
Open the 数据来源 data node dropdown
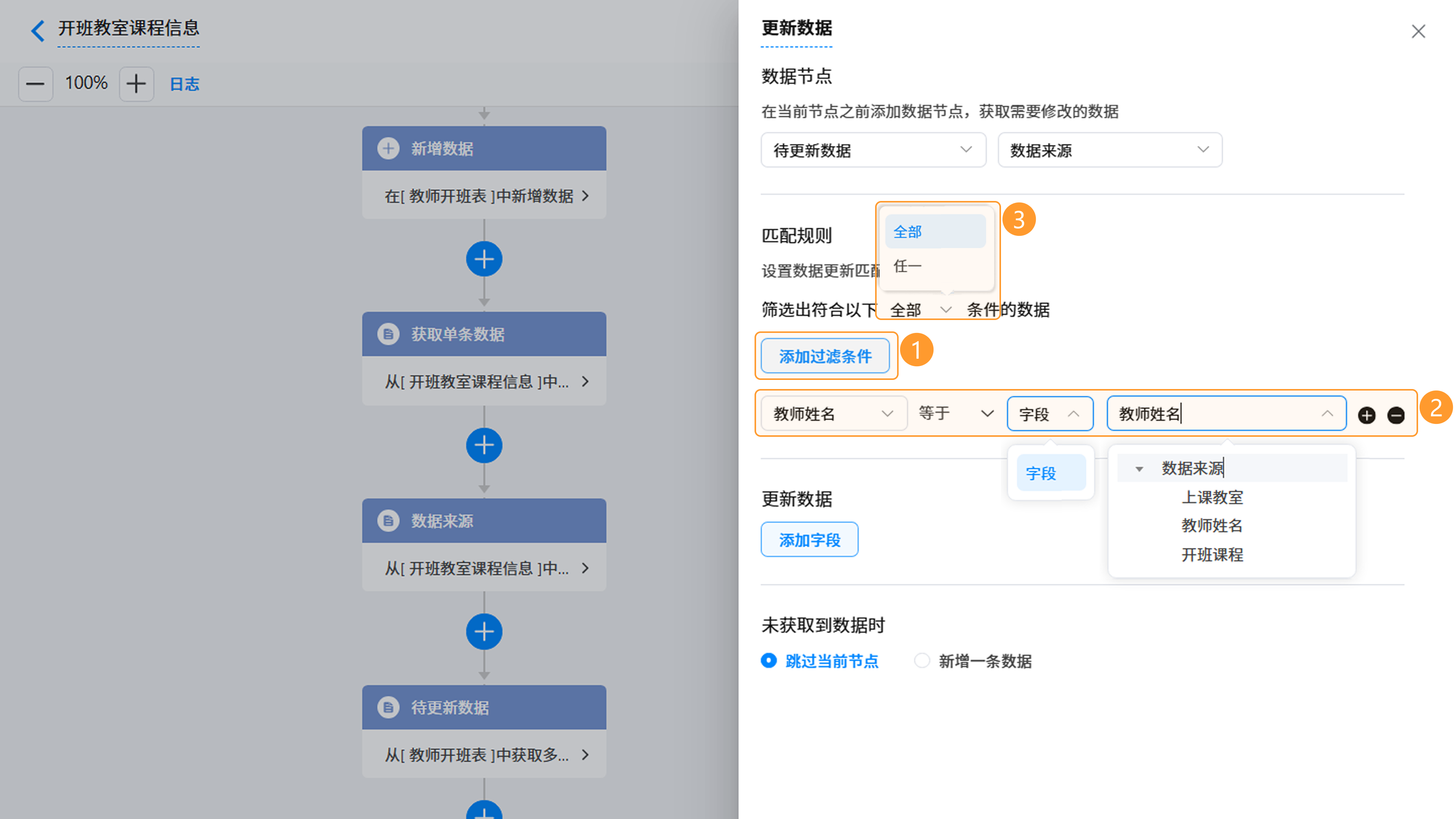pos(1109,150)
